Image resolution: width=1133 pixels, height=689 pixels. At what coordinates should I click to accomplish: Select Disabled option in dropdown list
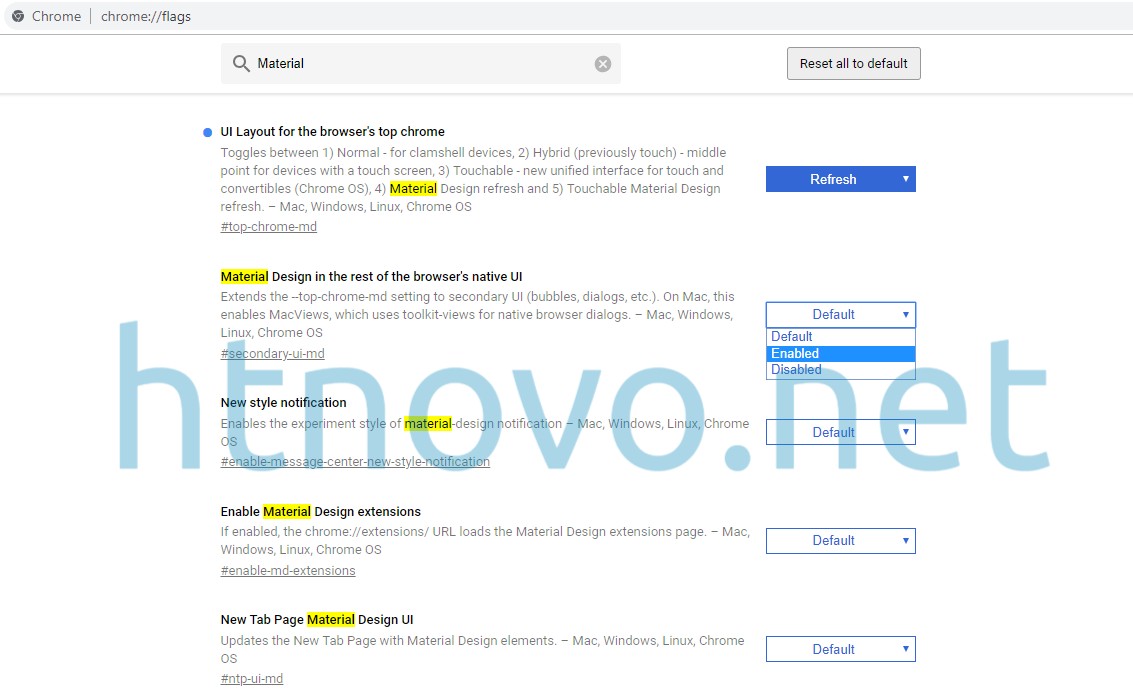coord(840,370)
